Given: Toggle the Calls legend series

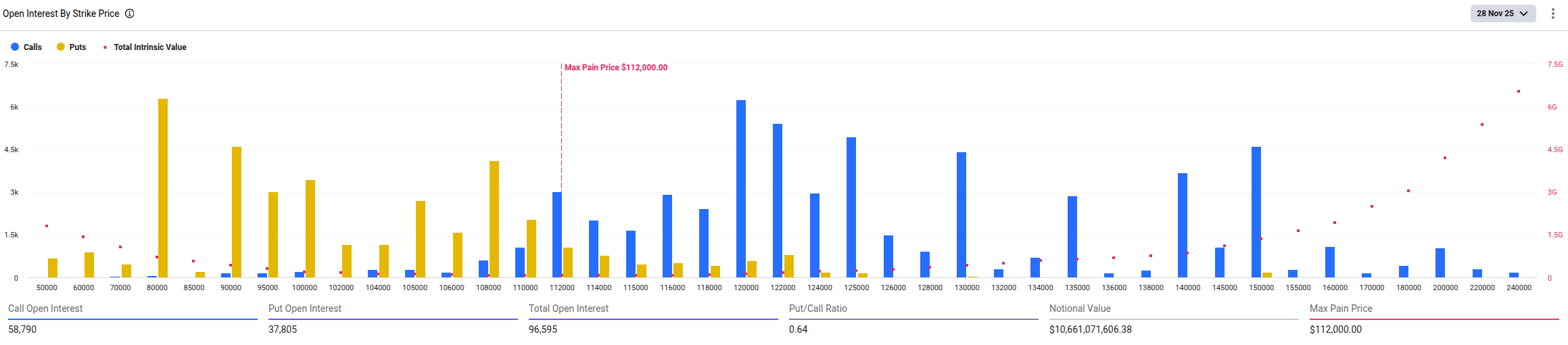Looking at the screenshot, I should [26, 47].
